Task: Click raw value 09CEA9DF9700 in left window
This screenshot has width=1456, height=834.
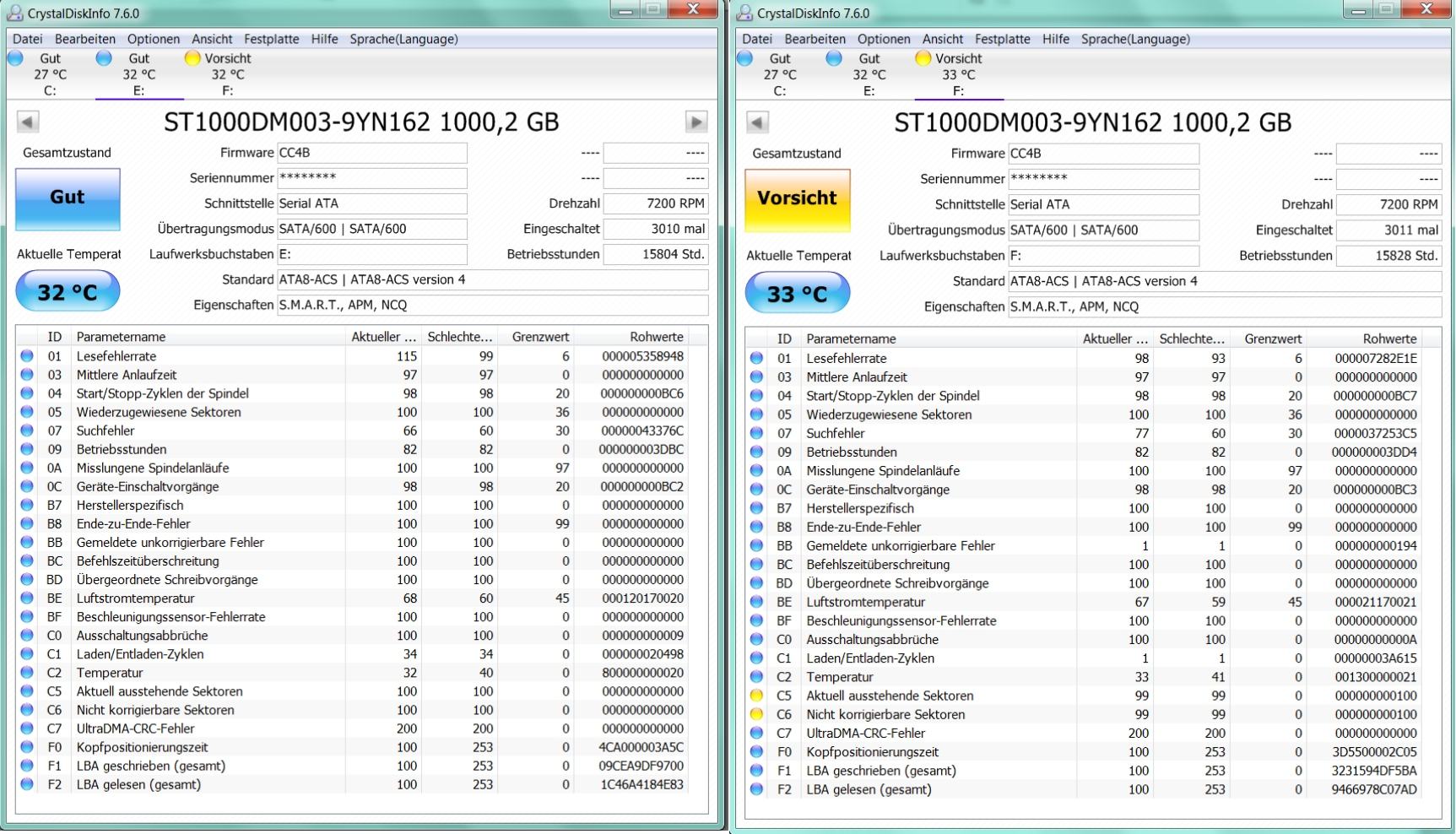Action: coord(641,766)
